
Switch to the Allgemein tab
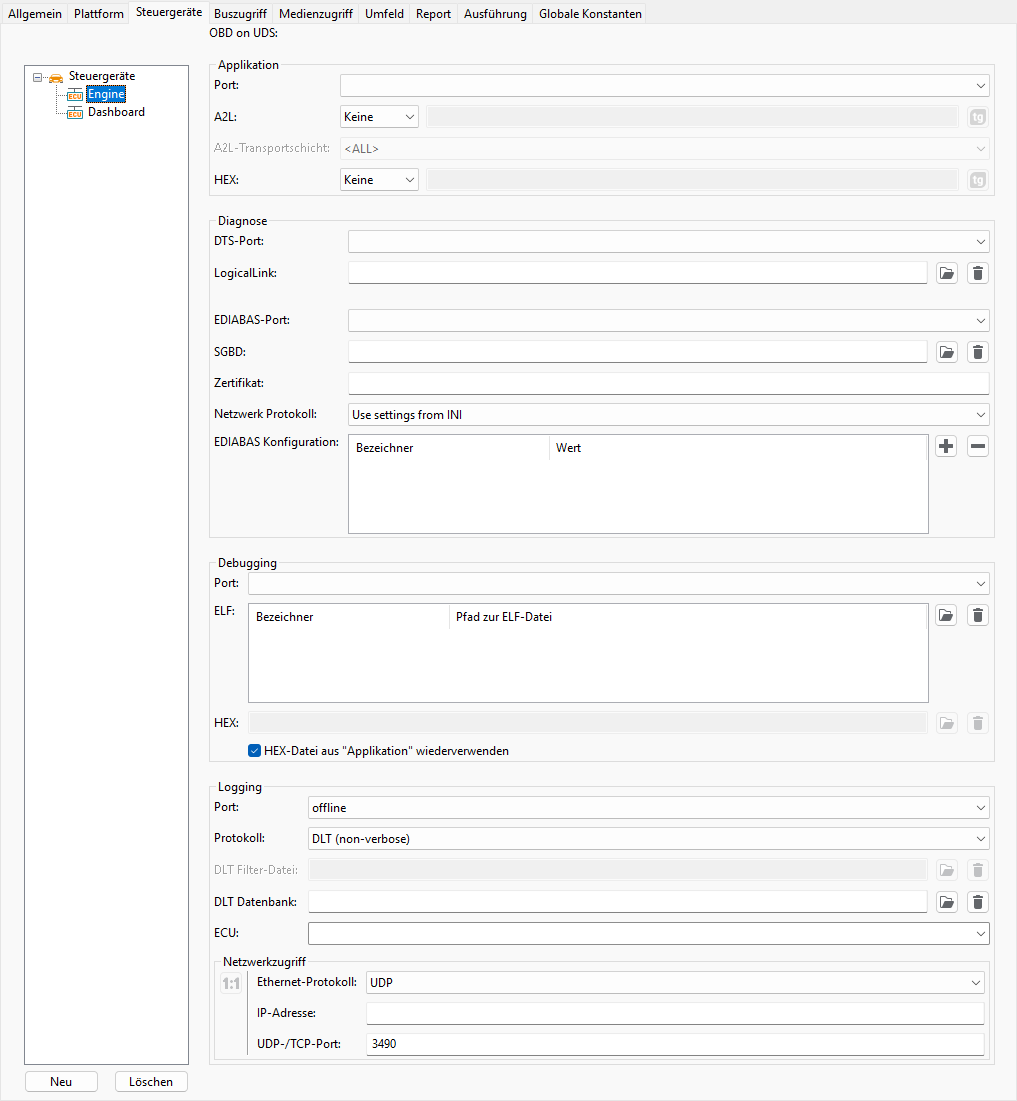[35, 14]
